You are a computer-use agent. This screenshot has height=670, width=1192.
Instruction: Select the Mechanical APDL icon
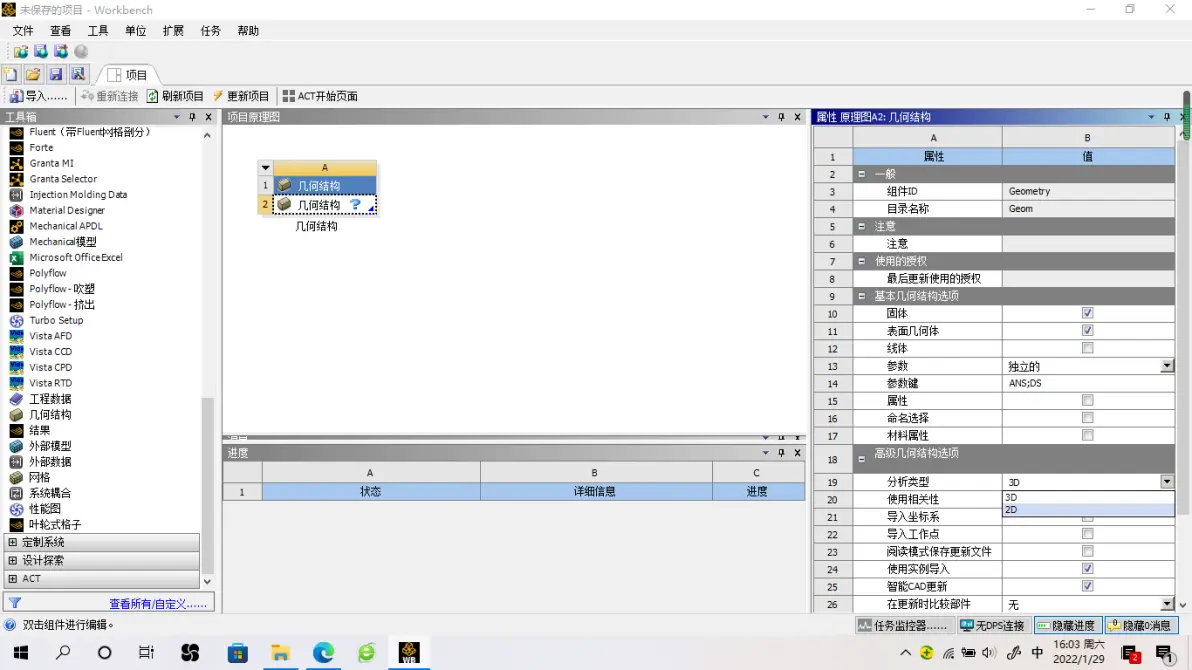pos(16,226)
